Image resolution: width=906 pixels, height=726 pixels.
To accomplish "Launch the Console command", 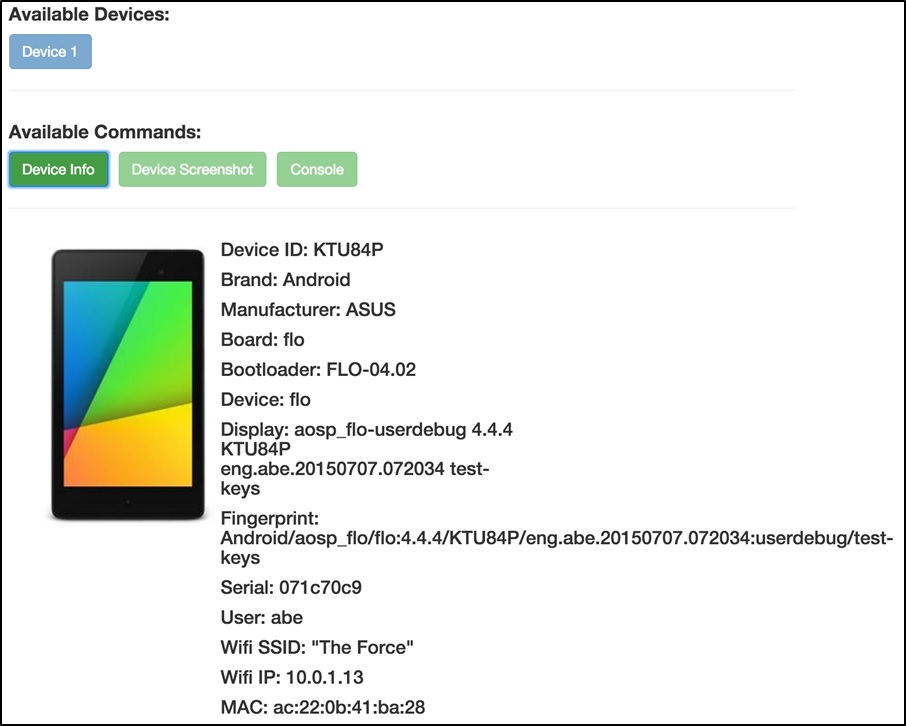I will (x=317, y=169).
